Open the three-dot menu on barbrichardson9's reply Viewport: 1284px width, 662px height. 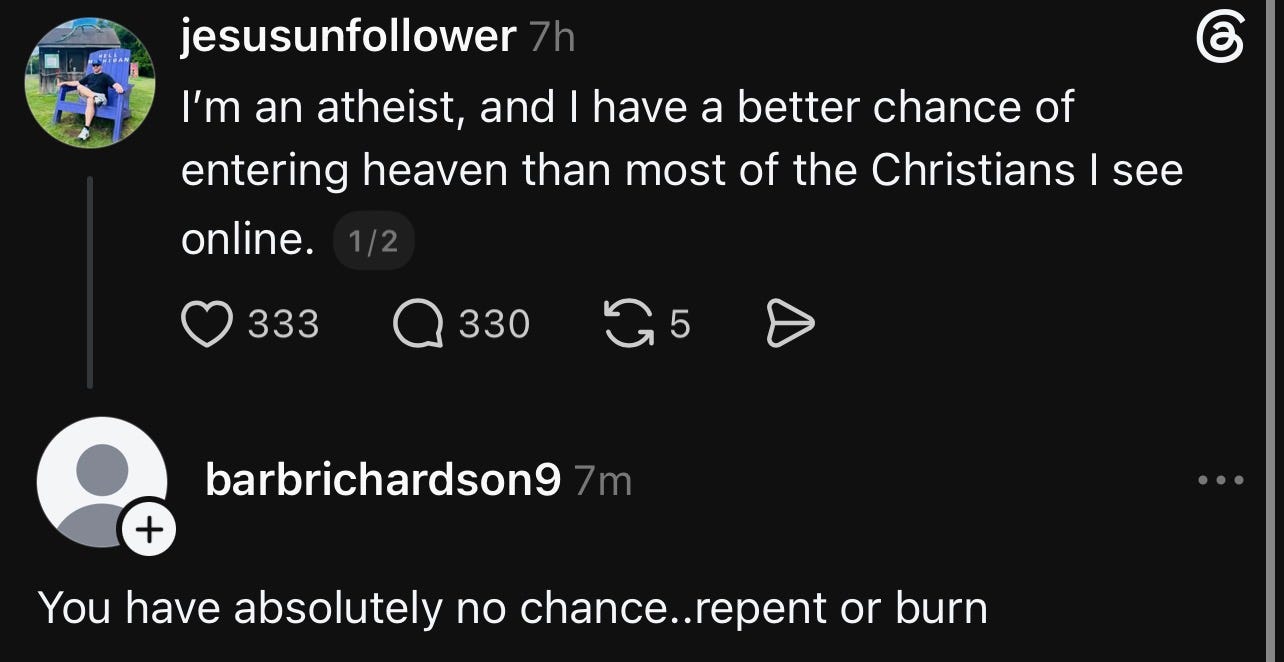[1222, 481]
